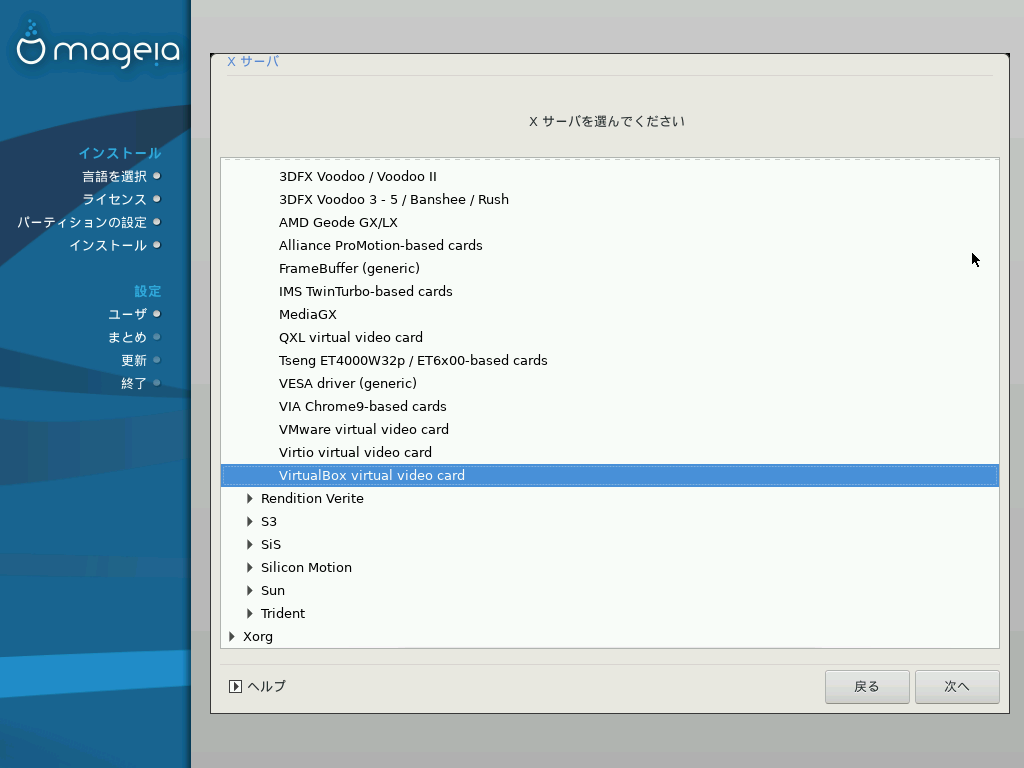Pick Virtio virtual video card
Image resolution: width=1024 pixels, height=768 pixels.
point(610,452)
